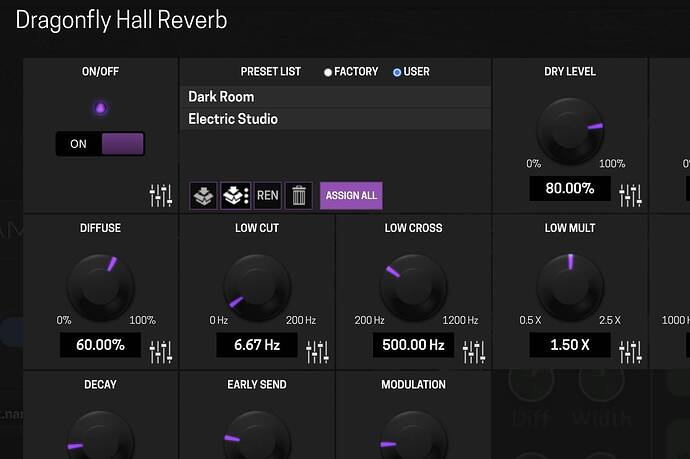Open the mixer assign icon beside DRY LEVEL

(631, 195)
